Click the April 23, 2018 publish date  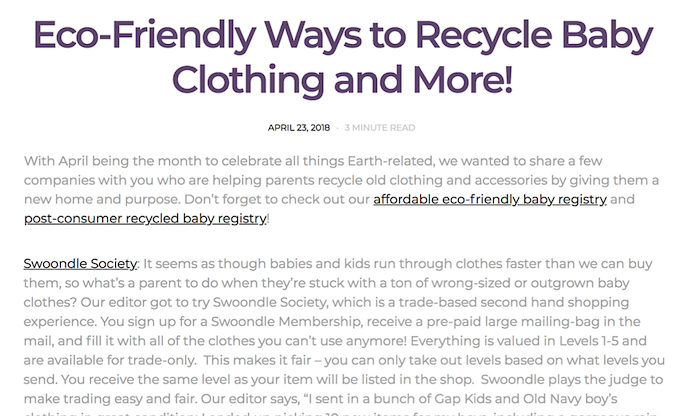point(299,128)
